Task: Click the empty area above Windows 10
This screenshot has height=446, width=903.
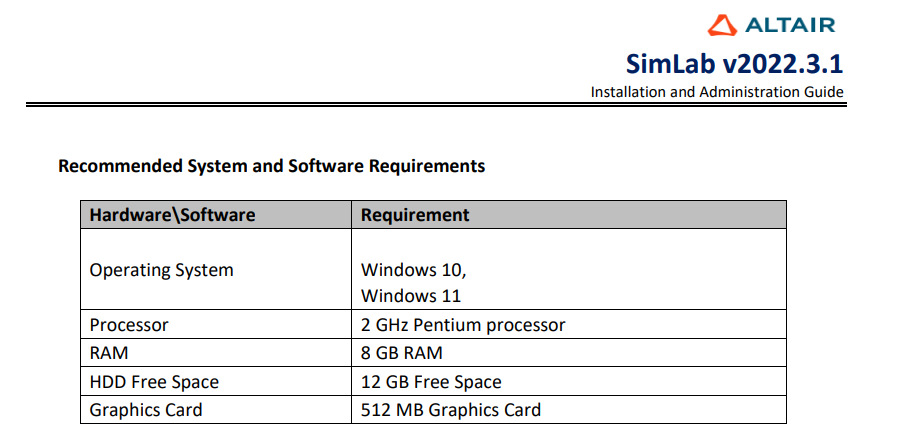Action: click(568, 244)
